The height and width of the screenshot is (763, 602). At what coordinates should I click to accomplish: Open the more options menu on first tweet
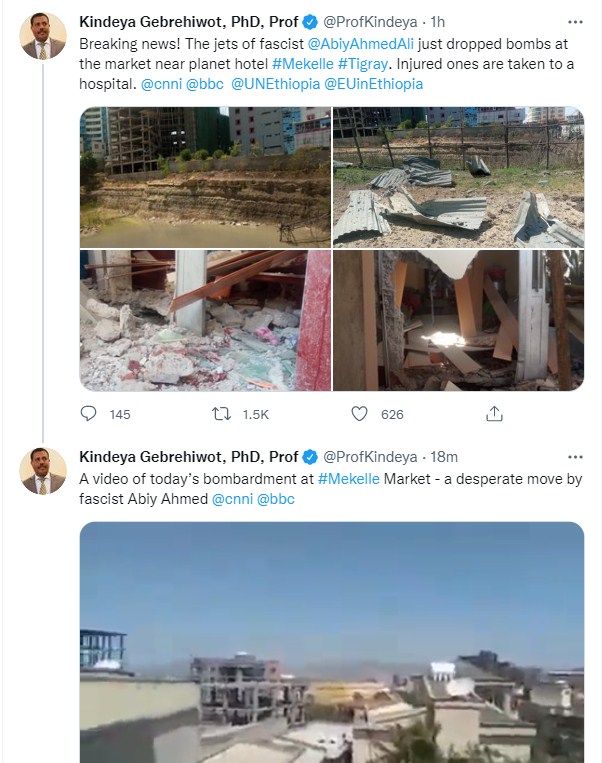coord(572,21)
